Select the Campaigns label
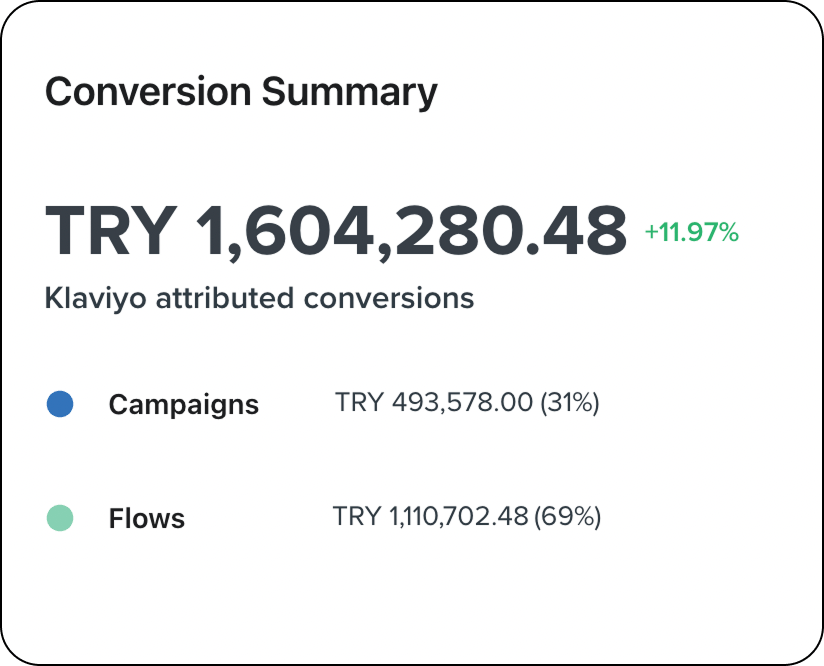This screenshot has height=666, width=824. coord(183,405)
